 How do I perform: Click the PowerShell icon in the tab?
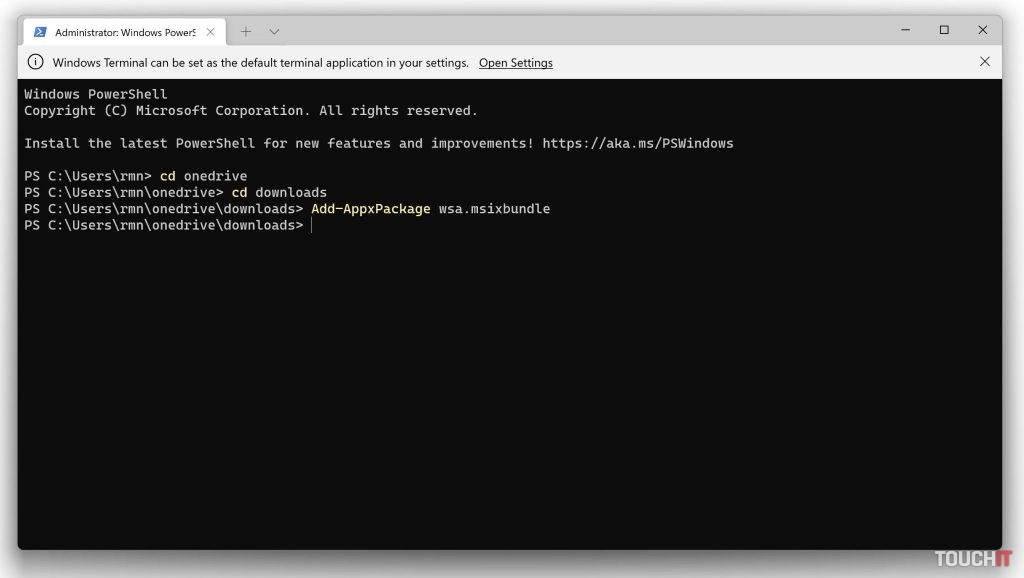40,32
